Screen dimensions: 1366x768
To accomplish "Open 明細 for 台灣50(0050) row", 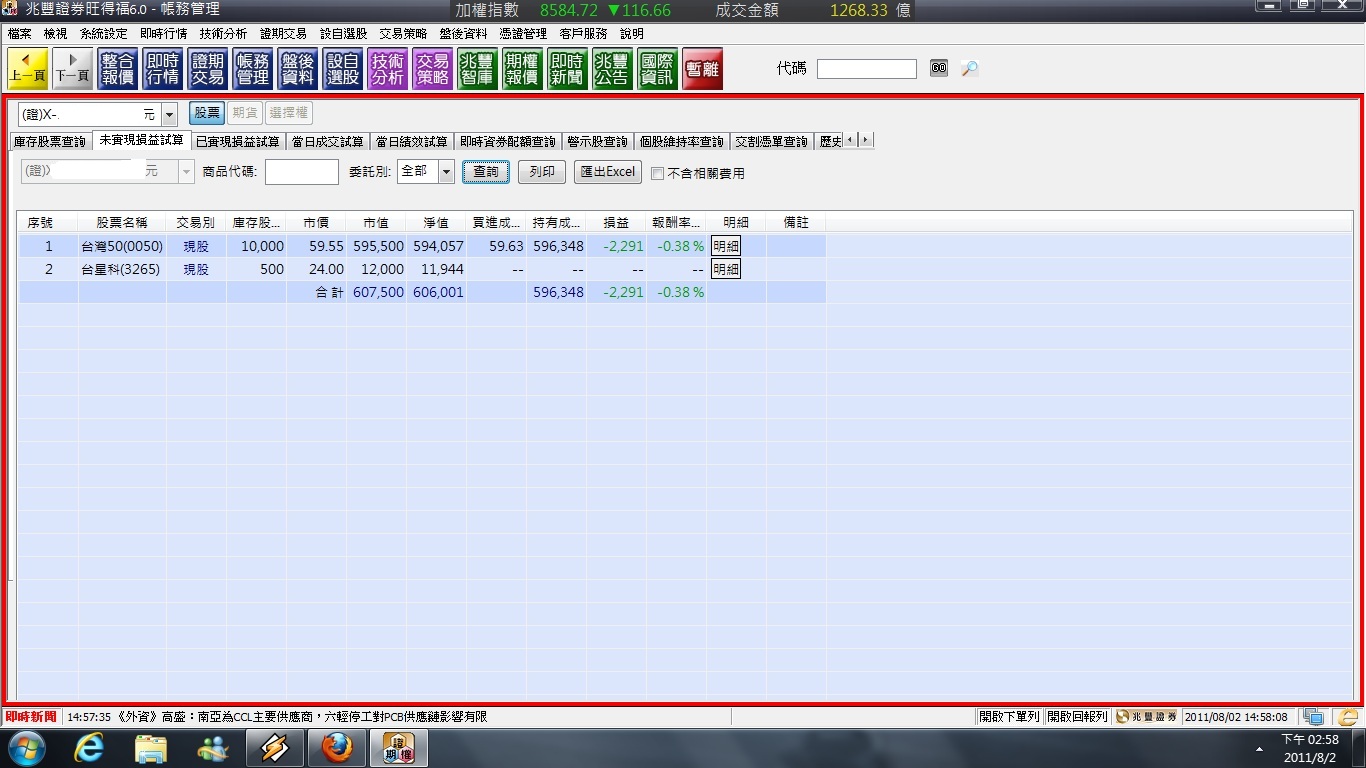I will pyautogui.click(x=726, y=246).
